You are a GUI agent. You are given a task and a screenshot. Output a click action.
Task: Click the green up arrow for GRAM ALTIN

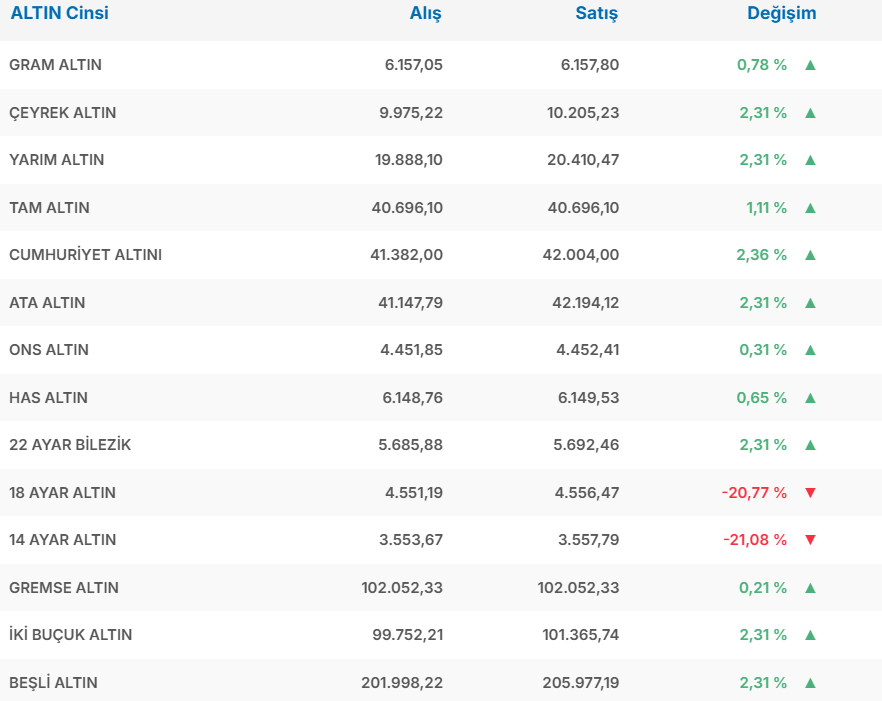810,65
